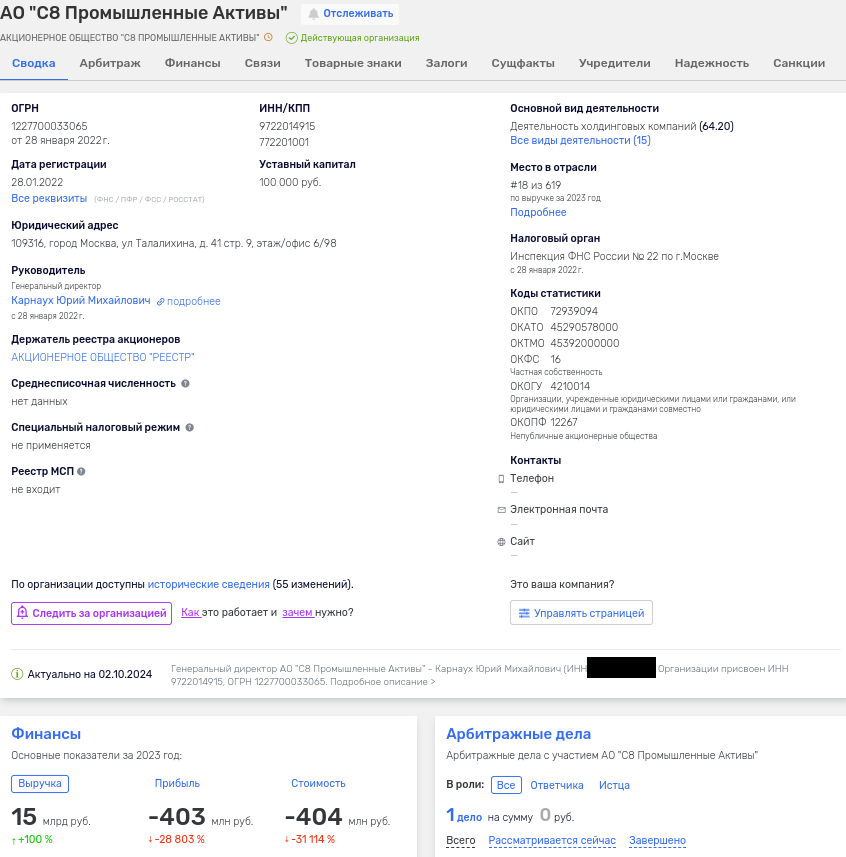The width and height of the screenshot is (846, 857).
Task: Show Завершено cases
Action: 657,841
